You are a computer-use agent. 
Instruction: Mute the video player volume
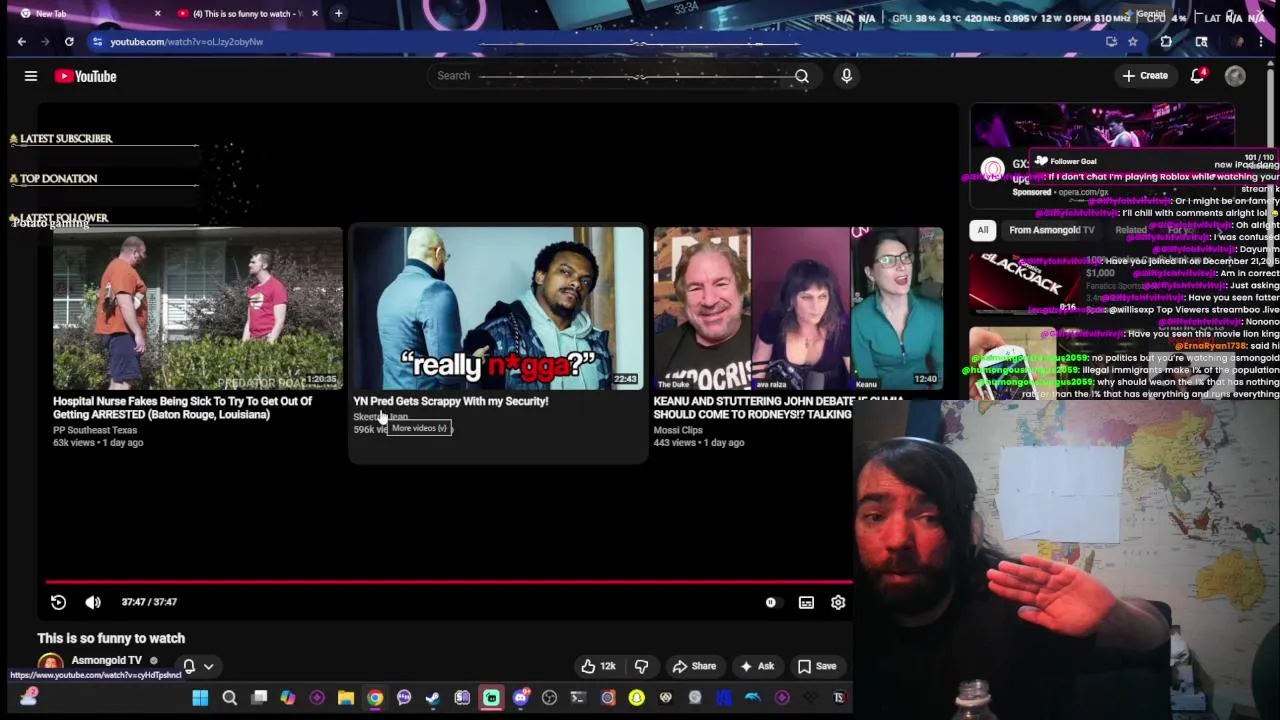pos(93,602)
